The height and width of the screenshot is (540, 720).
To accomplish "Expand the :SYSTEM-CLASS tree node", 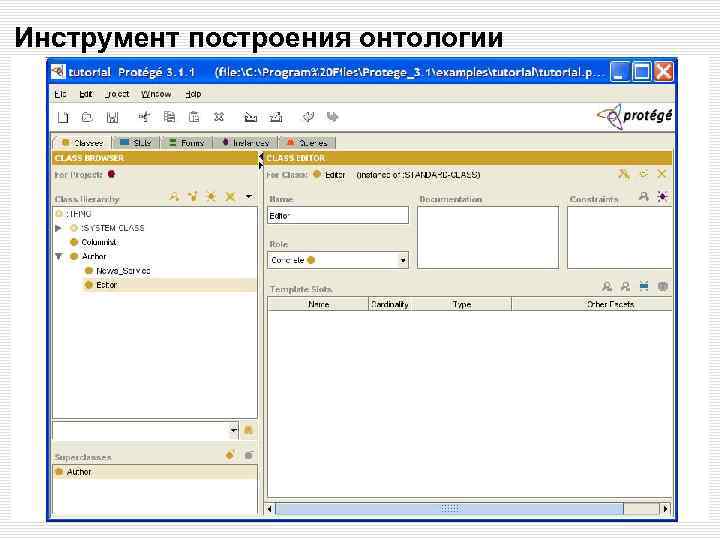I will click(x=58, y=228).
